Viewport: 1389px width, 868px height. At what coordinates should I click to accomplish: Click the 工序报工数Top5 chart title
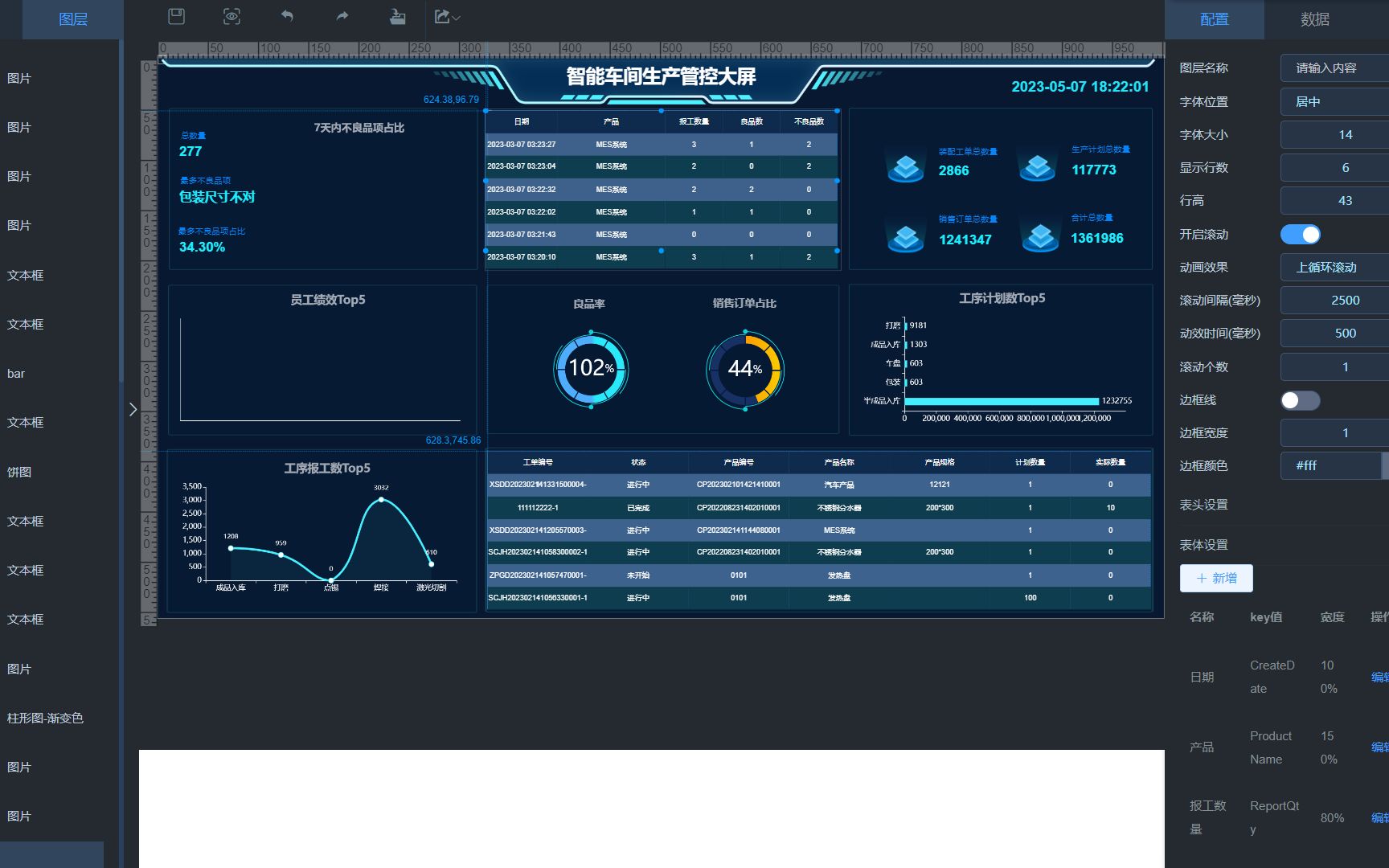(326, 468)
